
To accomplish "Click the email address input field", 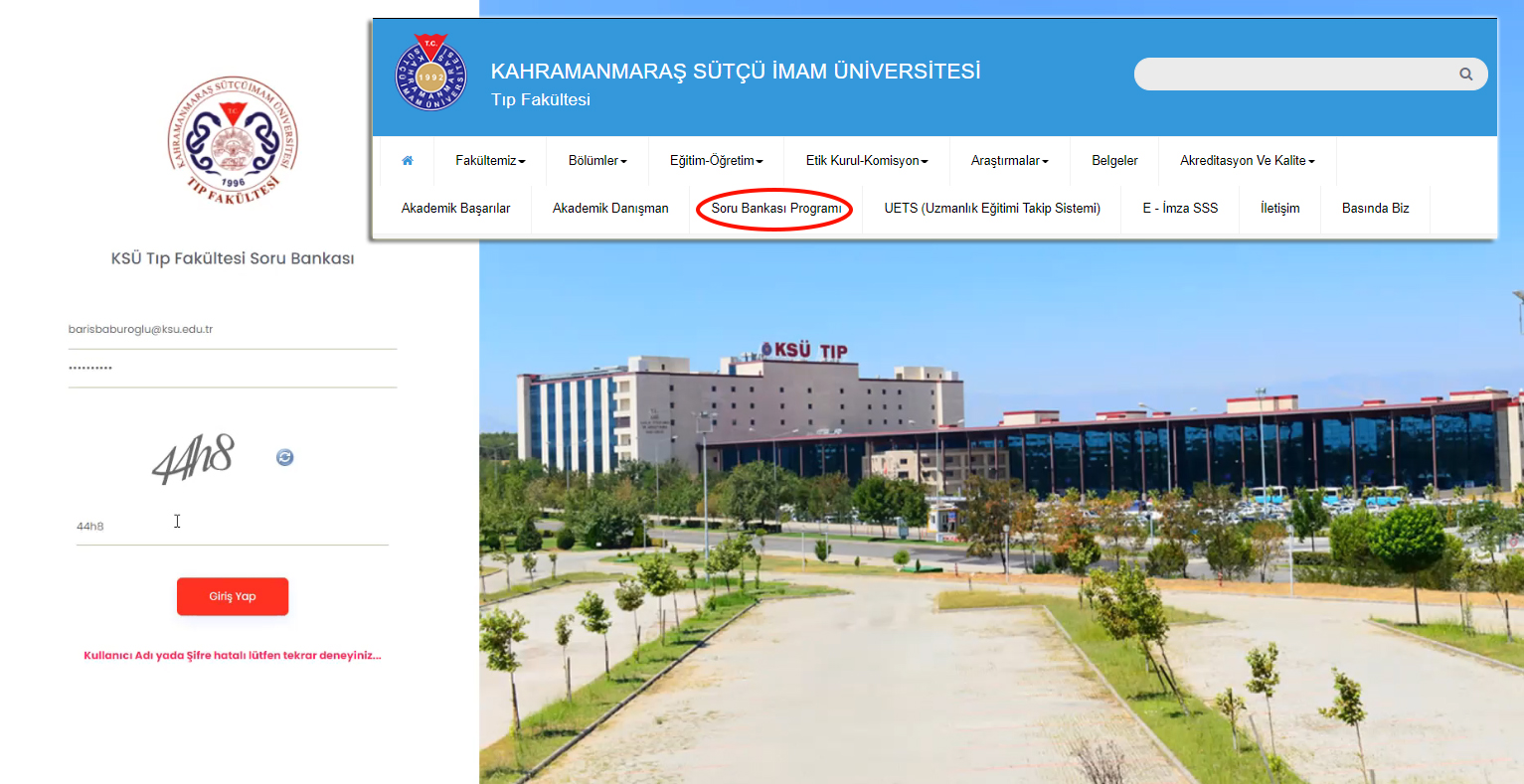I will coord(232,330).
